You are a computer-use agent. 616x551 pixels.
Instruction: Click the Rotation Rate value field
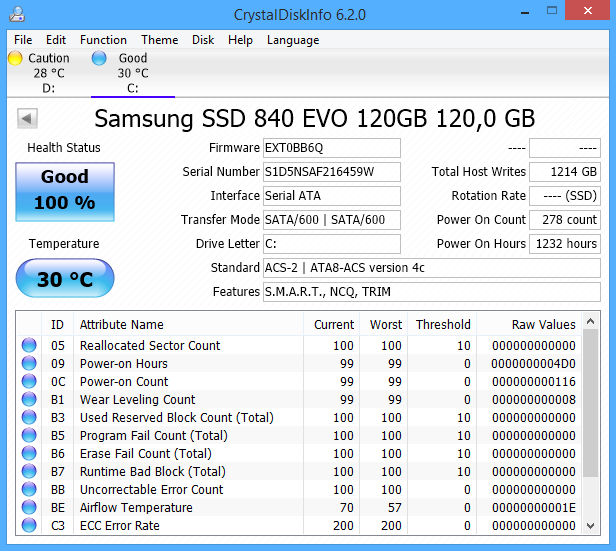click(x=565, y=196)
